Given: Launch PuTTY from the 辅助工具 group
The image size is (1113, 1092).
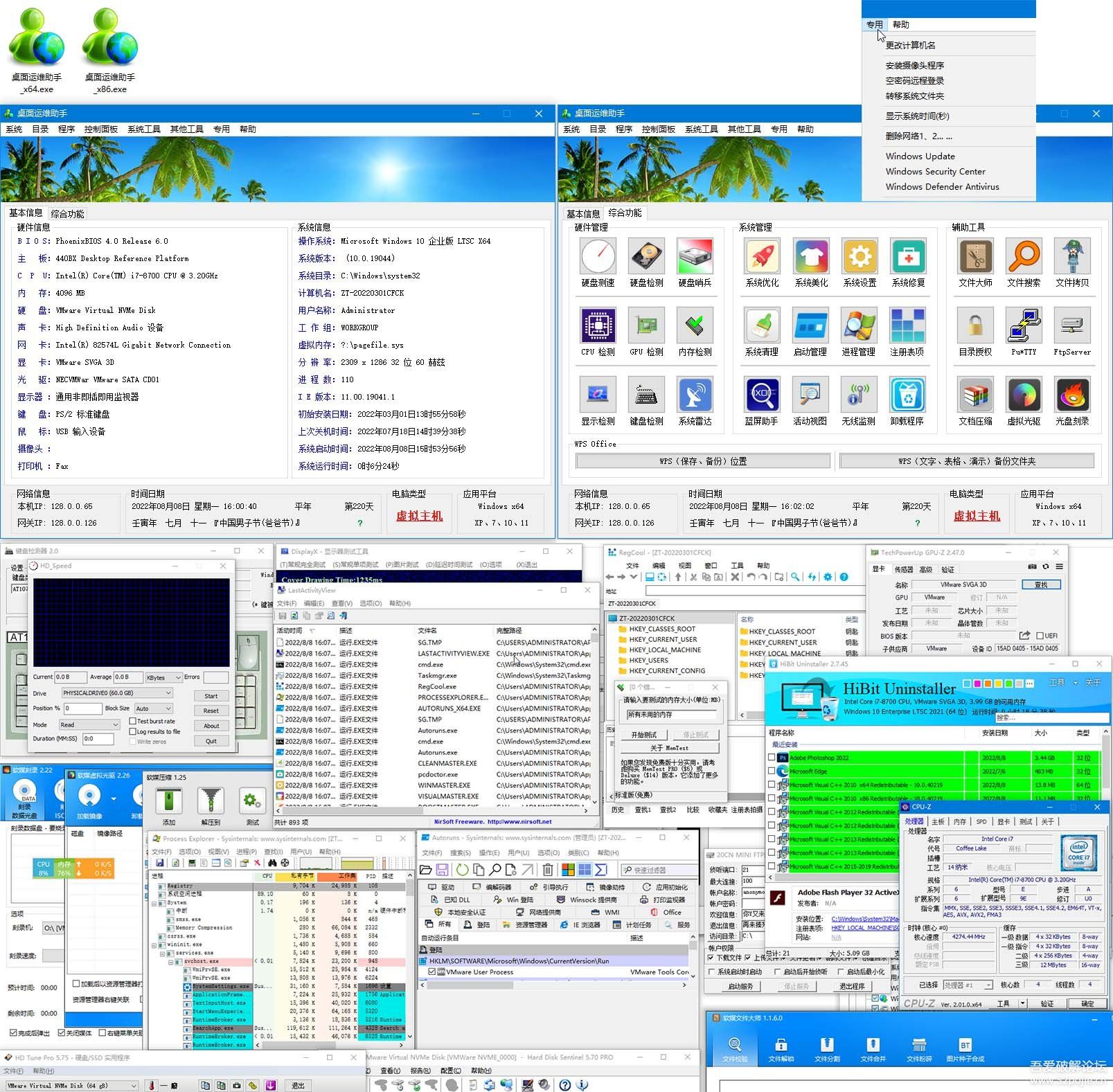Looking at the screenshot, I should [1024, 325].
